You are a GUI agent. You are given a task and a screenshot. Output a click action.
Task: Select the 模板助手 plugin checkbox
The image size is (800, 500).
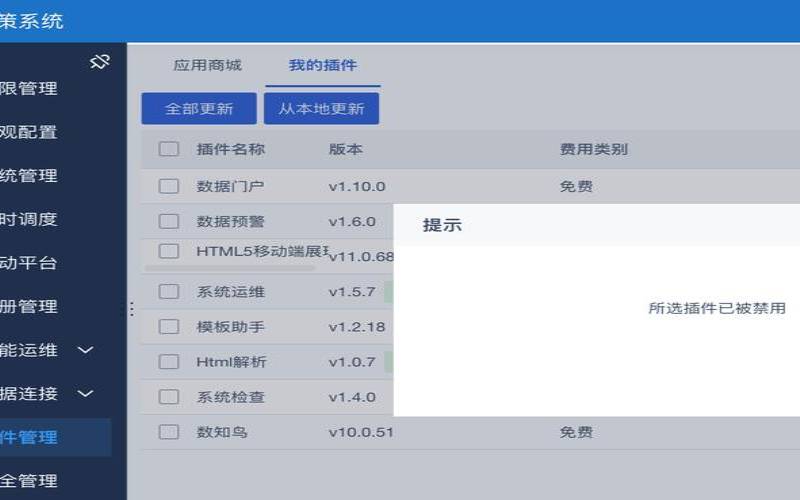(169, 327)
